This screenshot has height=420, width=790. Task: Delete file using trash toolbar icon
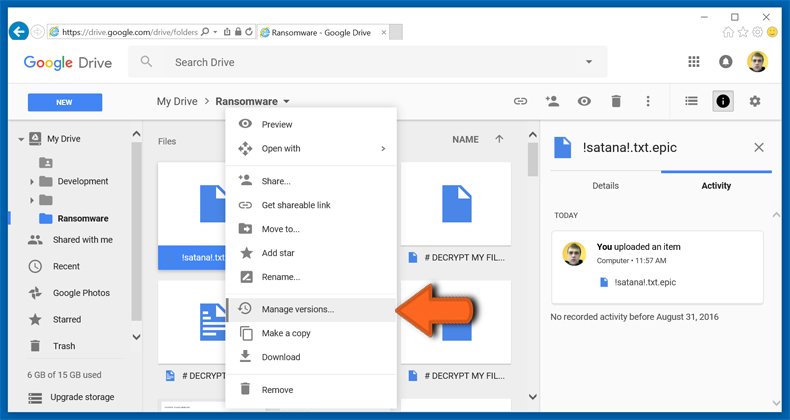[x=616, y=101]
